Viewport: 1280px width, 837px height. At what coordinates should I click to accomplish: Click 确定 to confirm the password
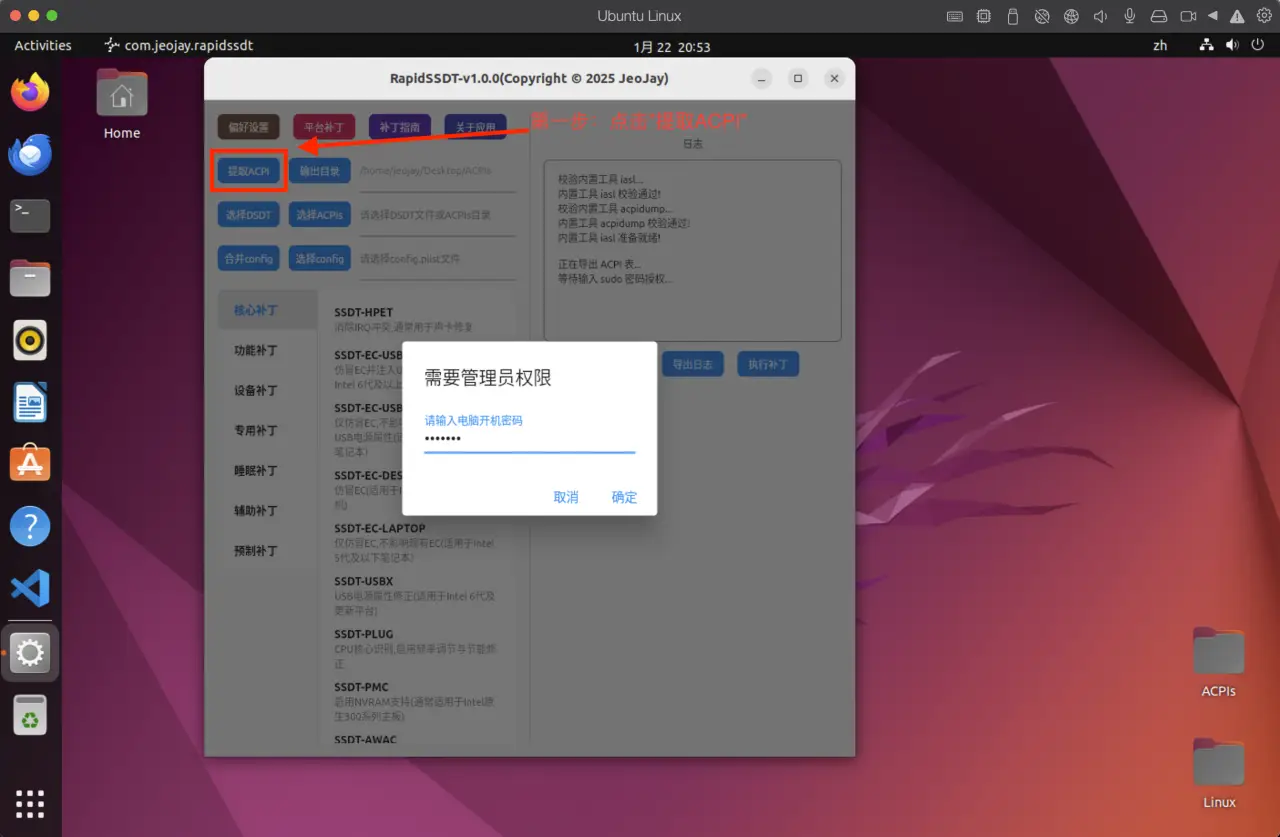pyautogui.click(x=624, y=497)
